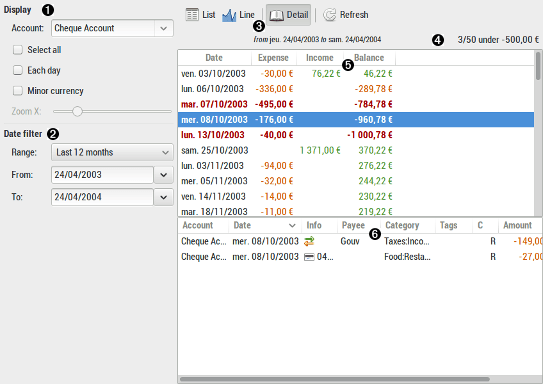Open the Account combo box dropdown

tap(164, 28)
